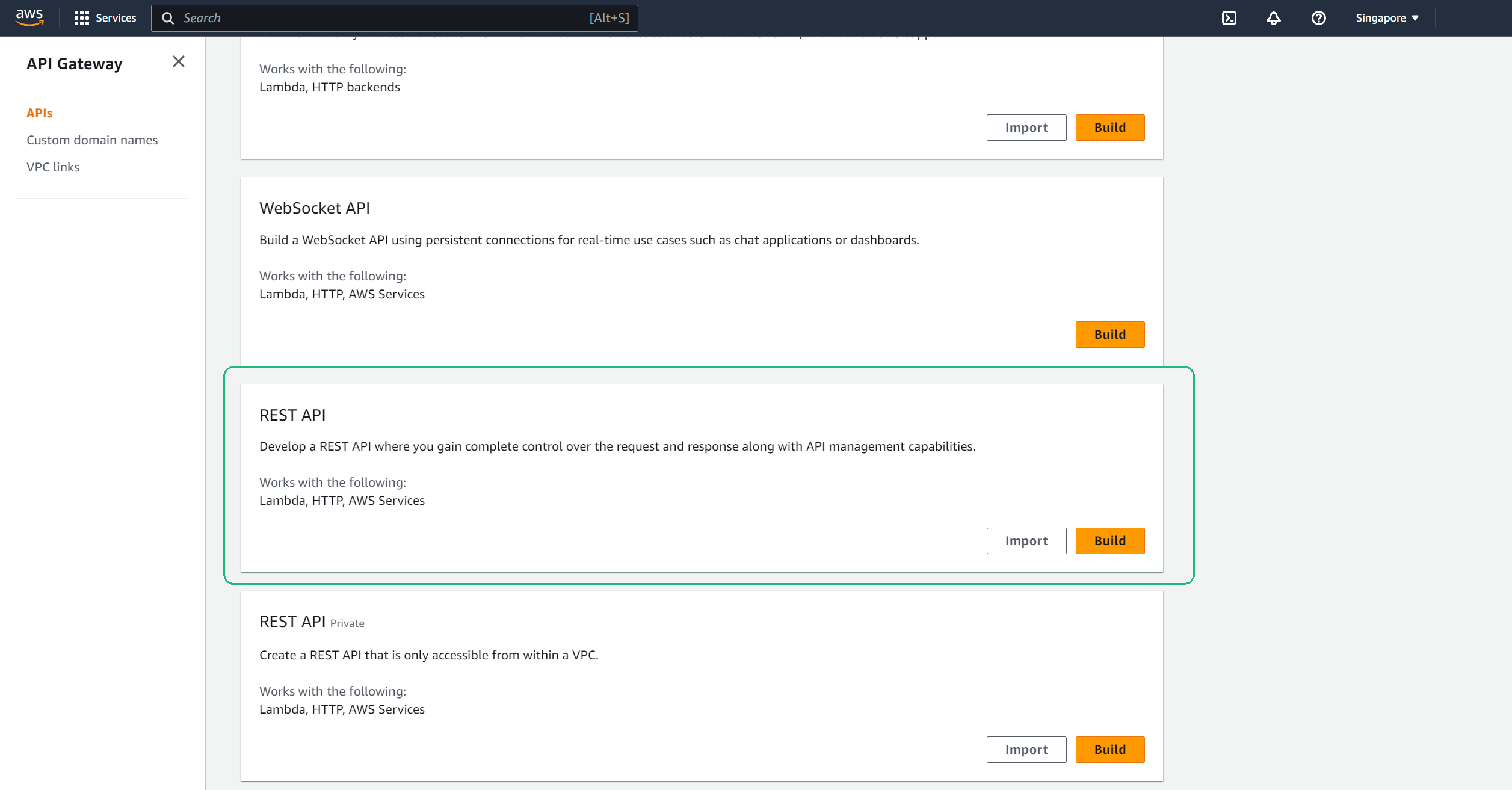The image size is (1512, 790).
Task: Import into the HTTP backends API card
Action: coord(1026,128)
